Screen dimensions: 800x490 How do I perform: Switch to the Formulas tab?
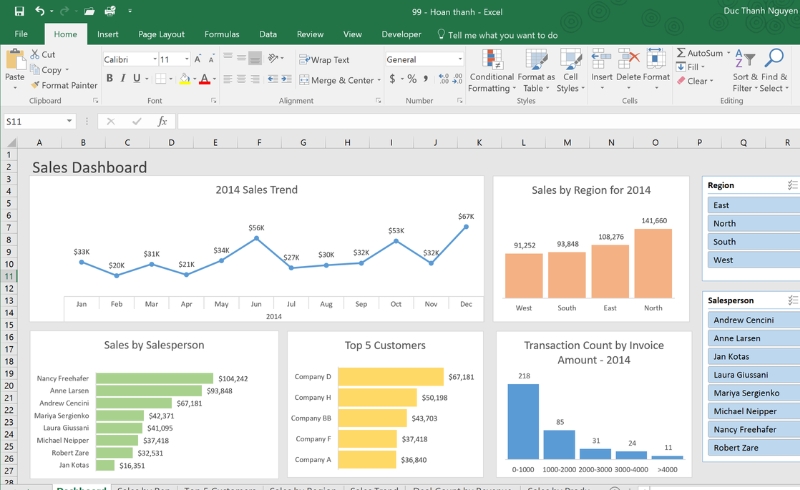(x=221, y=34)
